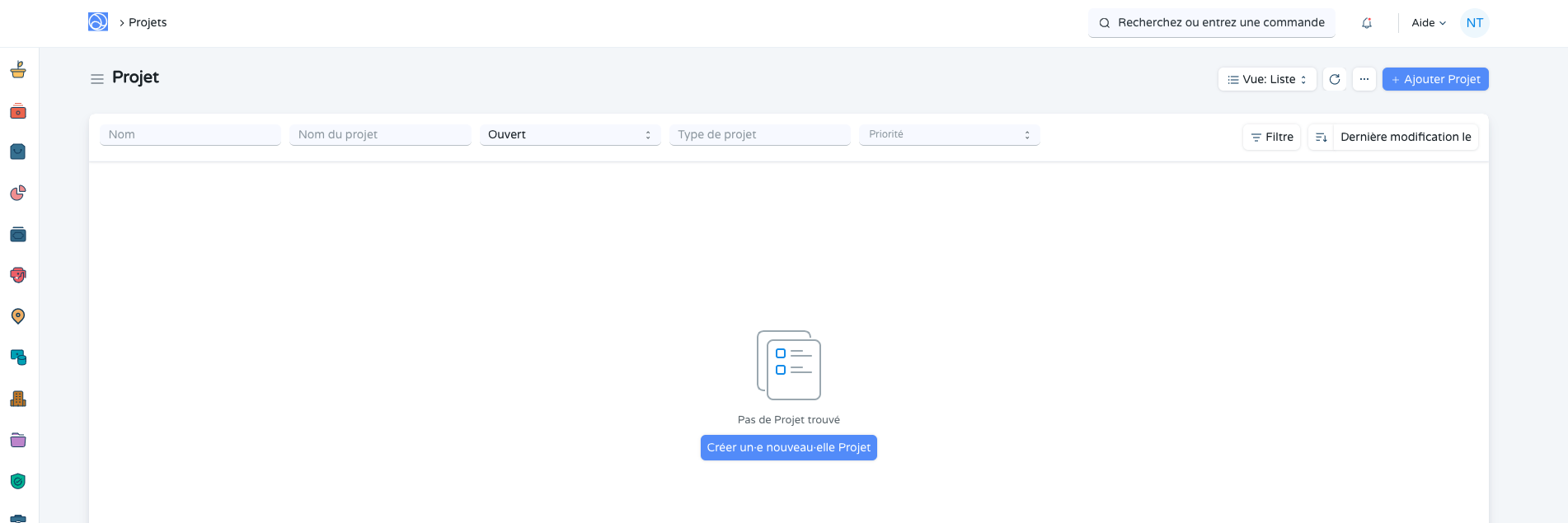1568x523 pixels.
Task: Open the Ouvert status dropdown
Action: coord(570,134)
